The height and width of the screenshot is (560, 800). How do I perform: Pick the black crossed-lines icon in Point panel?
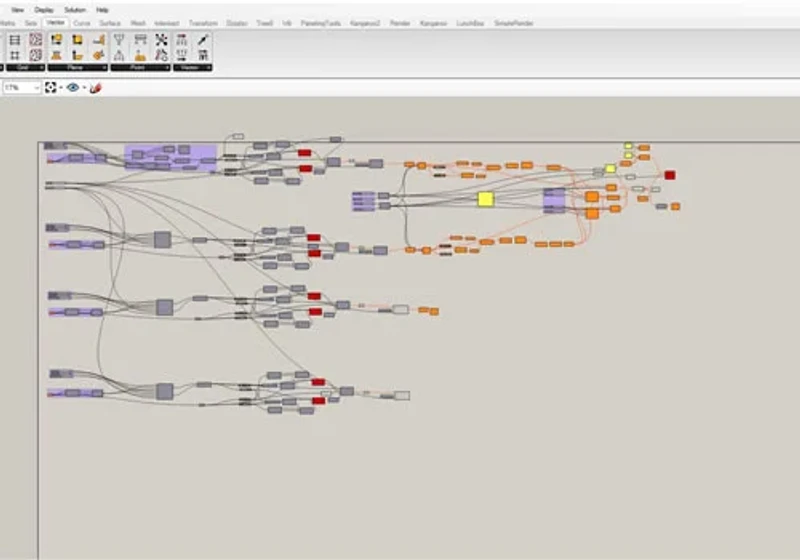[161, 40]
